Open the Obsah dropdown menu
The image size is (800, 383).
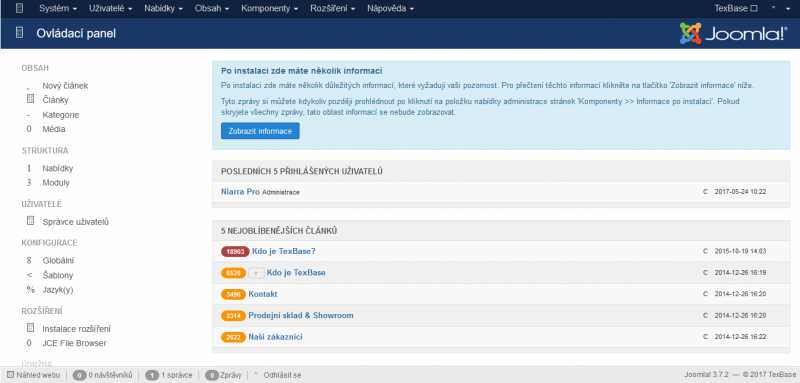pyautogui.click(x=212, y=9)
